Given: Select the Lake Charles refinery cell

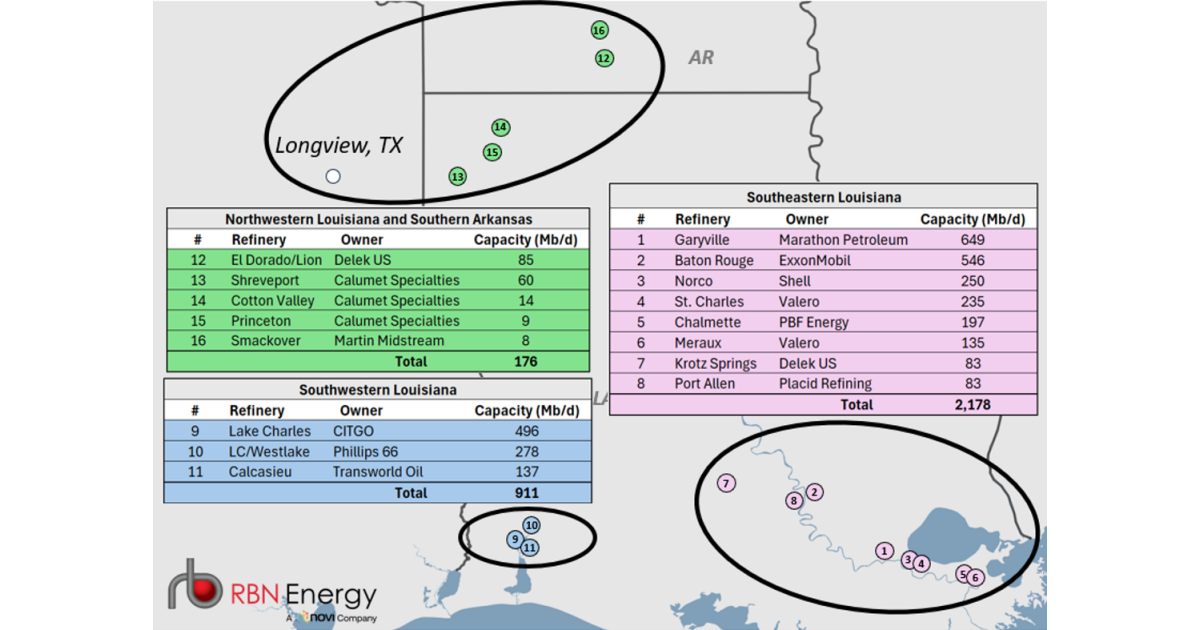Looking at the screenshot, I should (270, 431).
